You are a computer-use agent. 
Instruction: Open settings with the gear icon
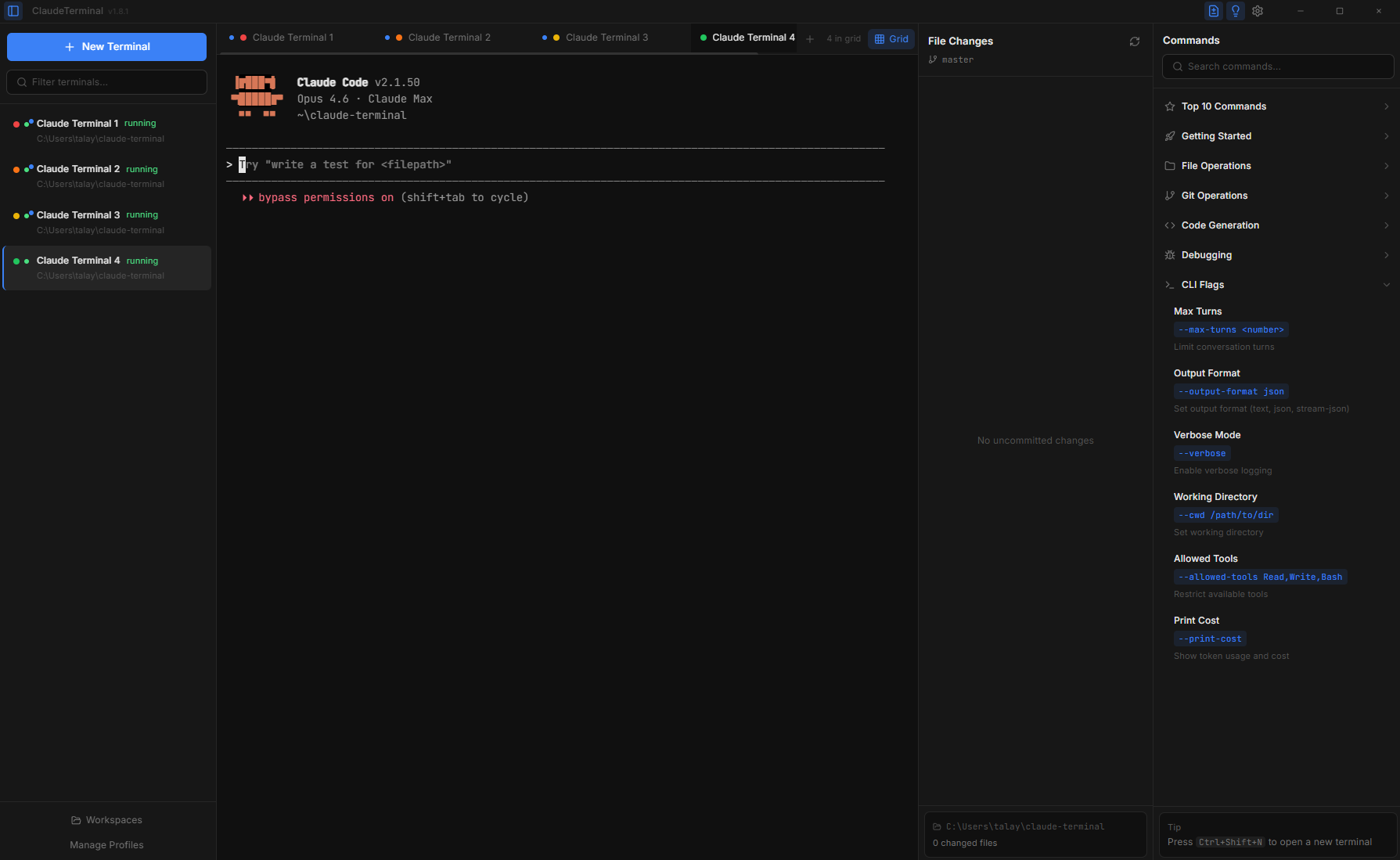point(1258,11)
